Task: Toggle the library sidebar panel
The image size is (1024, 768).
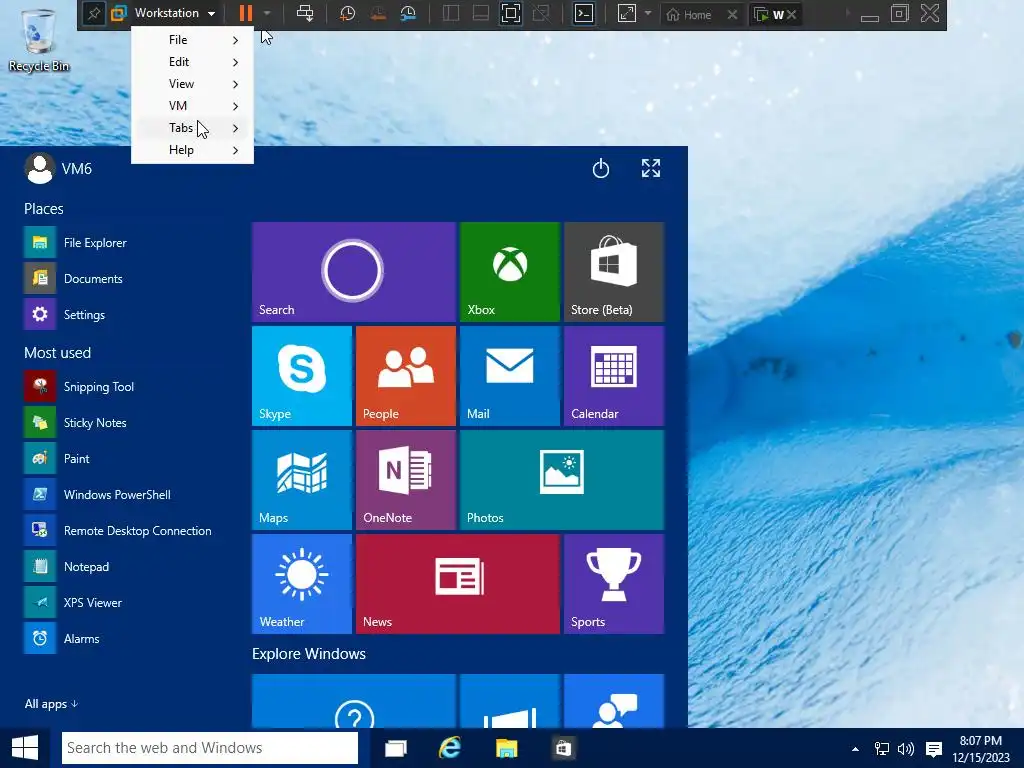Action: coord(451,13)
